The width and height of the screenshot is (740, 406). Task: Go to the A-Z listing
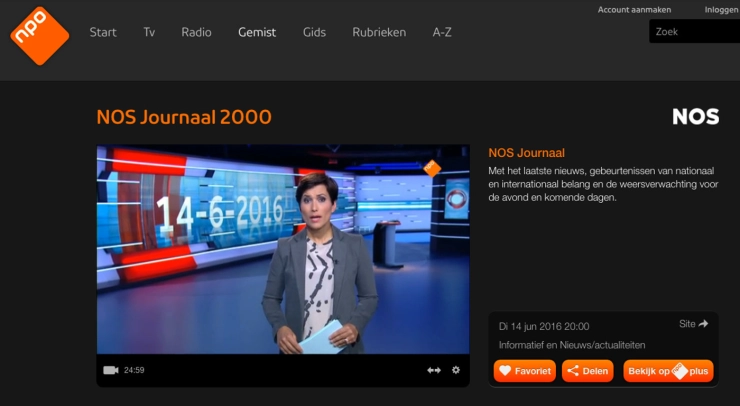coord(442,32)
